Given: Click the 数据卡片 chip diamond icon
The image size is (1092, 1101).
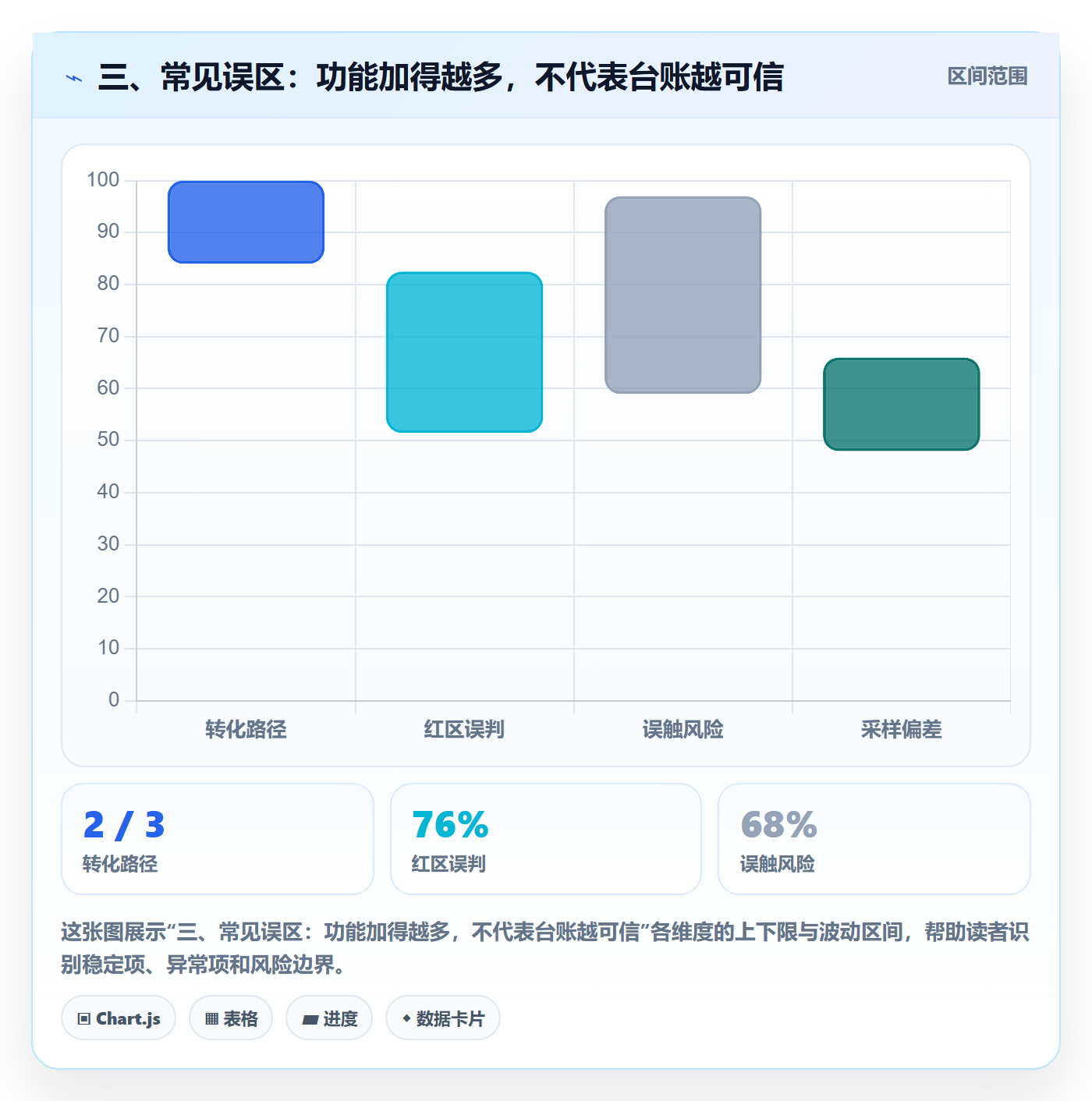Looking at the screenshot, I should [x=406, y=1018].
